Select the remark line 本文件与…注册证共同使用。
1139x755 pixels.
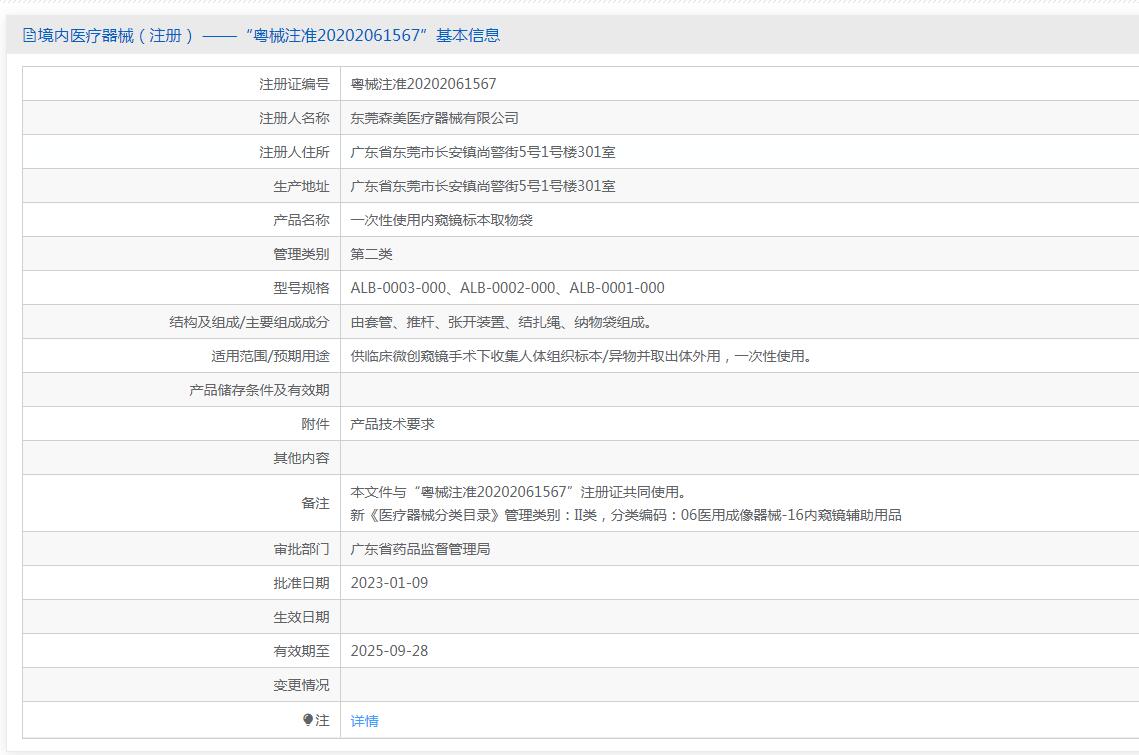pos(520,492)
